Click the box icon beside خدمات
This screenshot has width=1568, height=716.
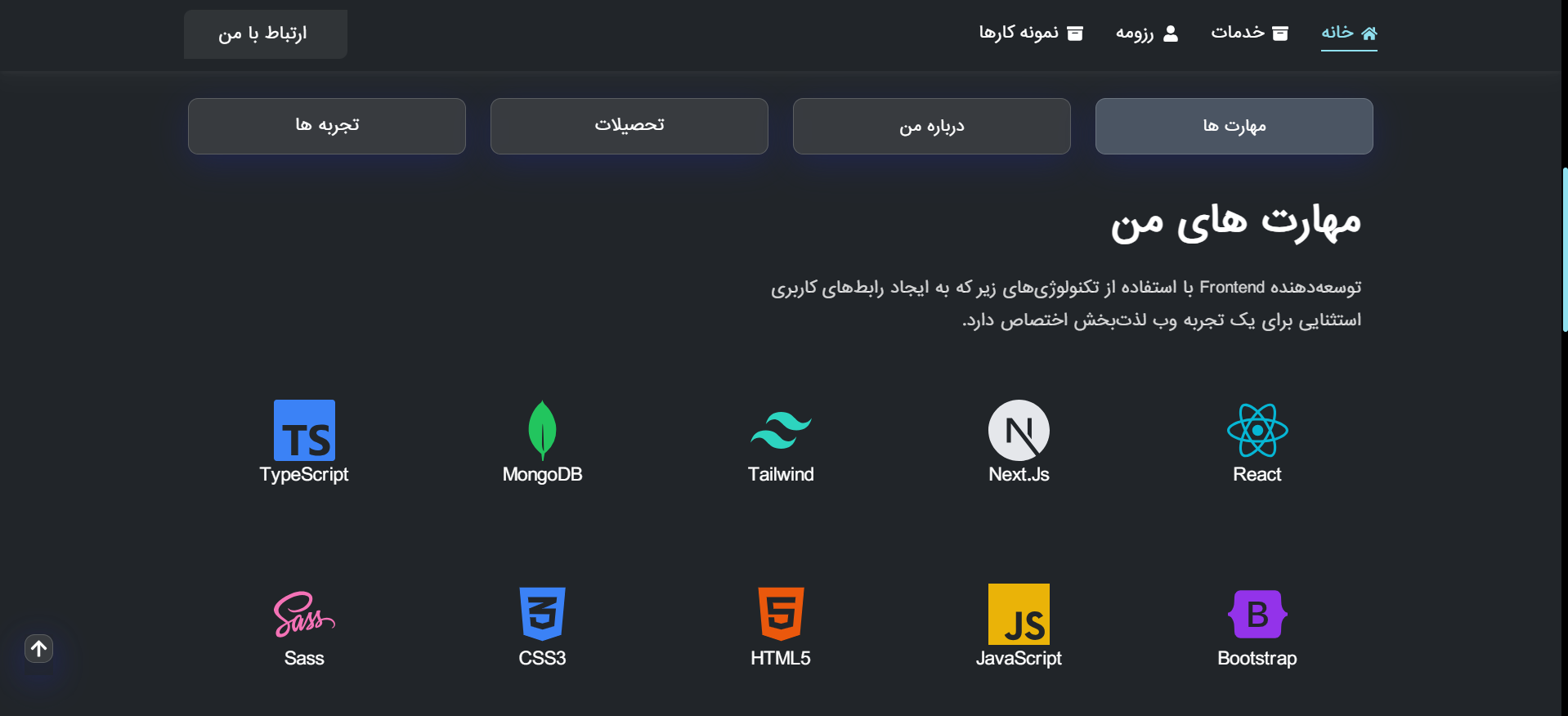click(x=1280, y=33)
